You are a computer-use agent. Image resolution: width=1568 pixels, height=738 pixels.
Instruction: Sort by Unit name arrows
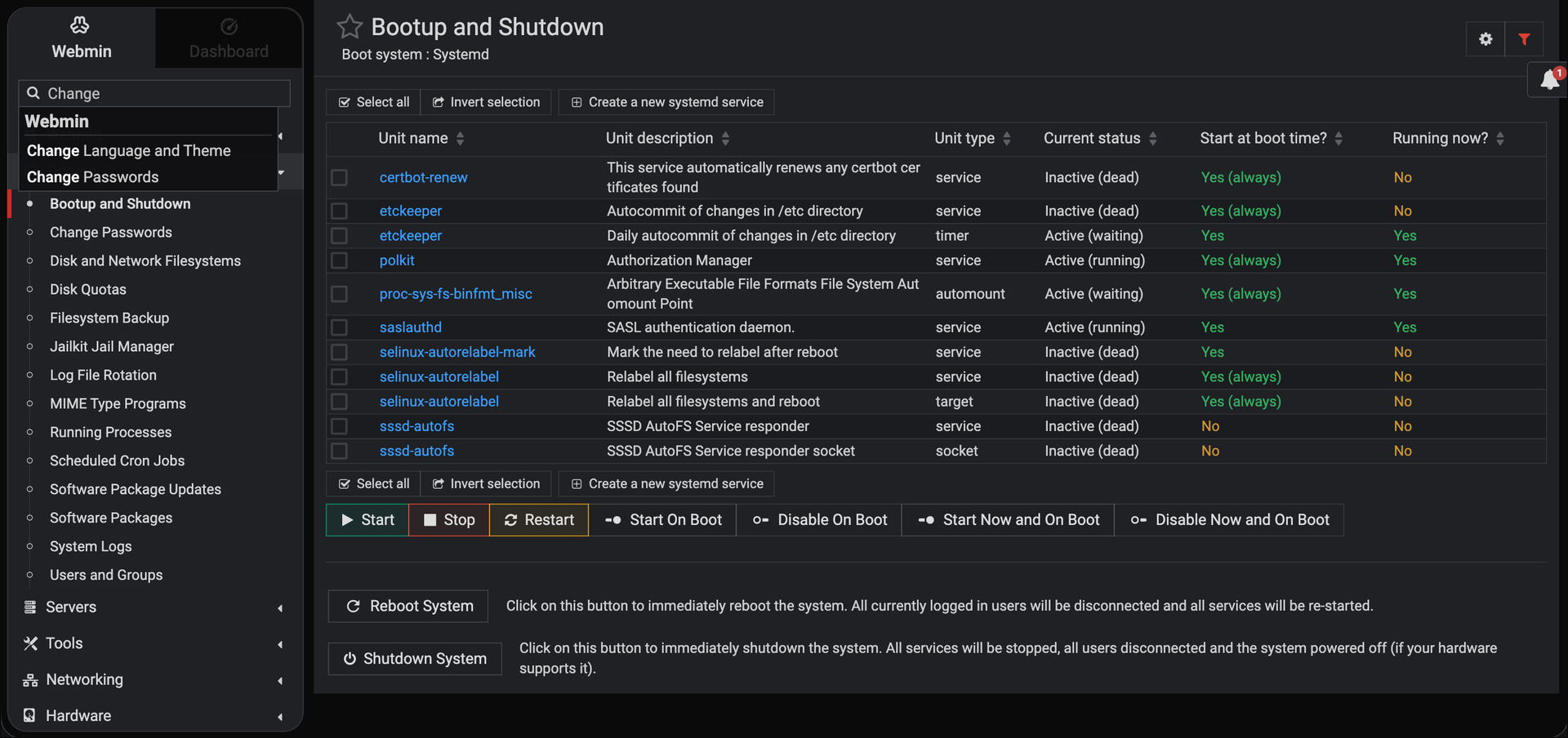click(460, 139)
